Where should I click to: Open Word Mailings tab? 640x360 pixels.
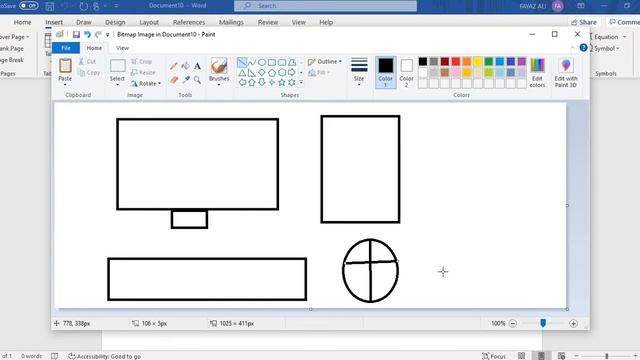tap(231, 22)
